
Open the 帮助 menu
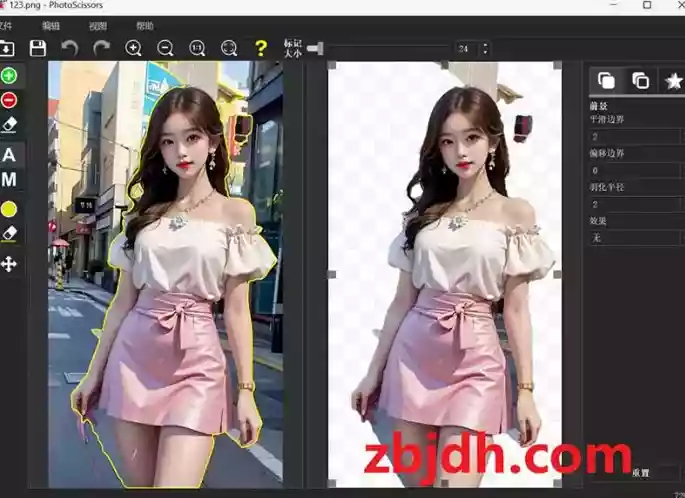coord(145,25)
